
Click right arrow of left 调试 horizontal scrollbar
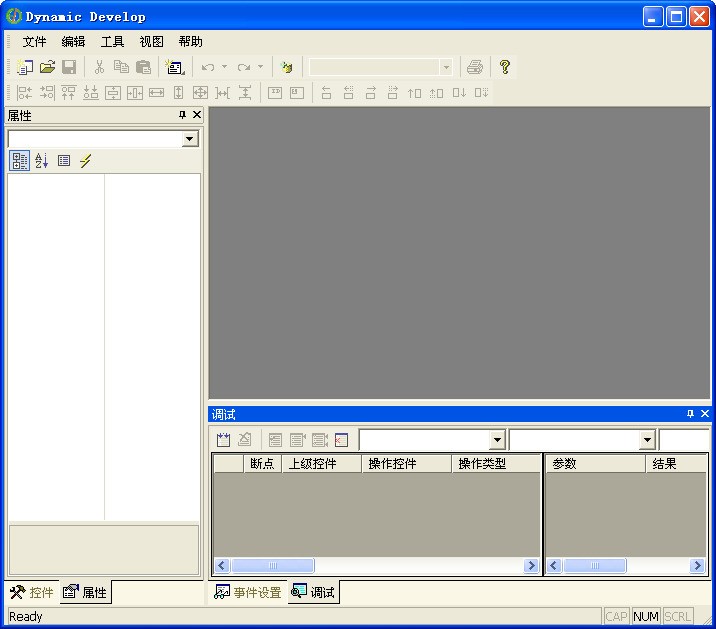531,566
